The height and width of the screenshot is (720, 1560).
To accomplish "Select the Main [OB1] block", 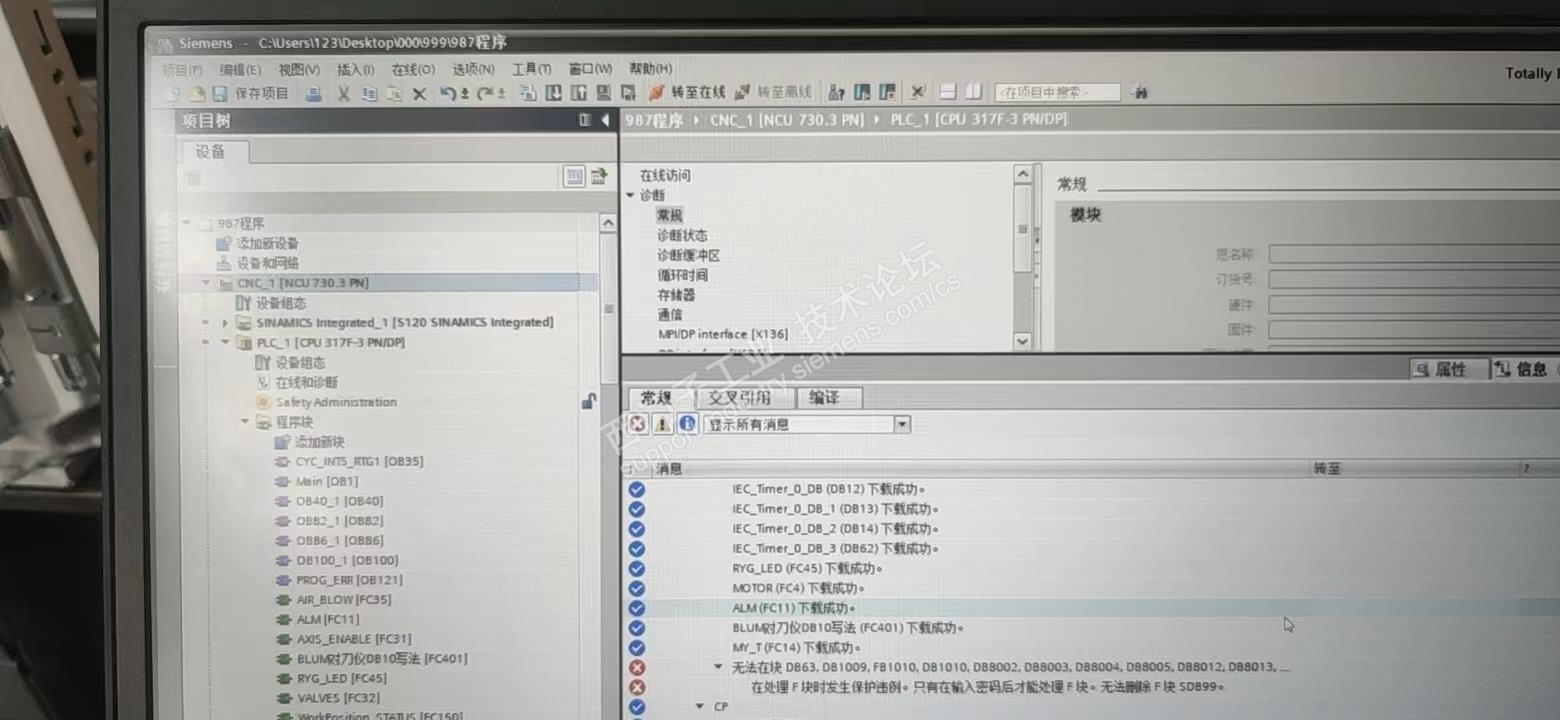I will (x=326, y=481).
